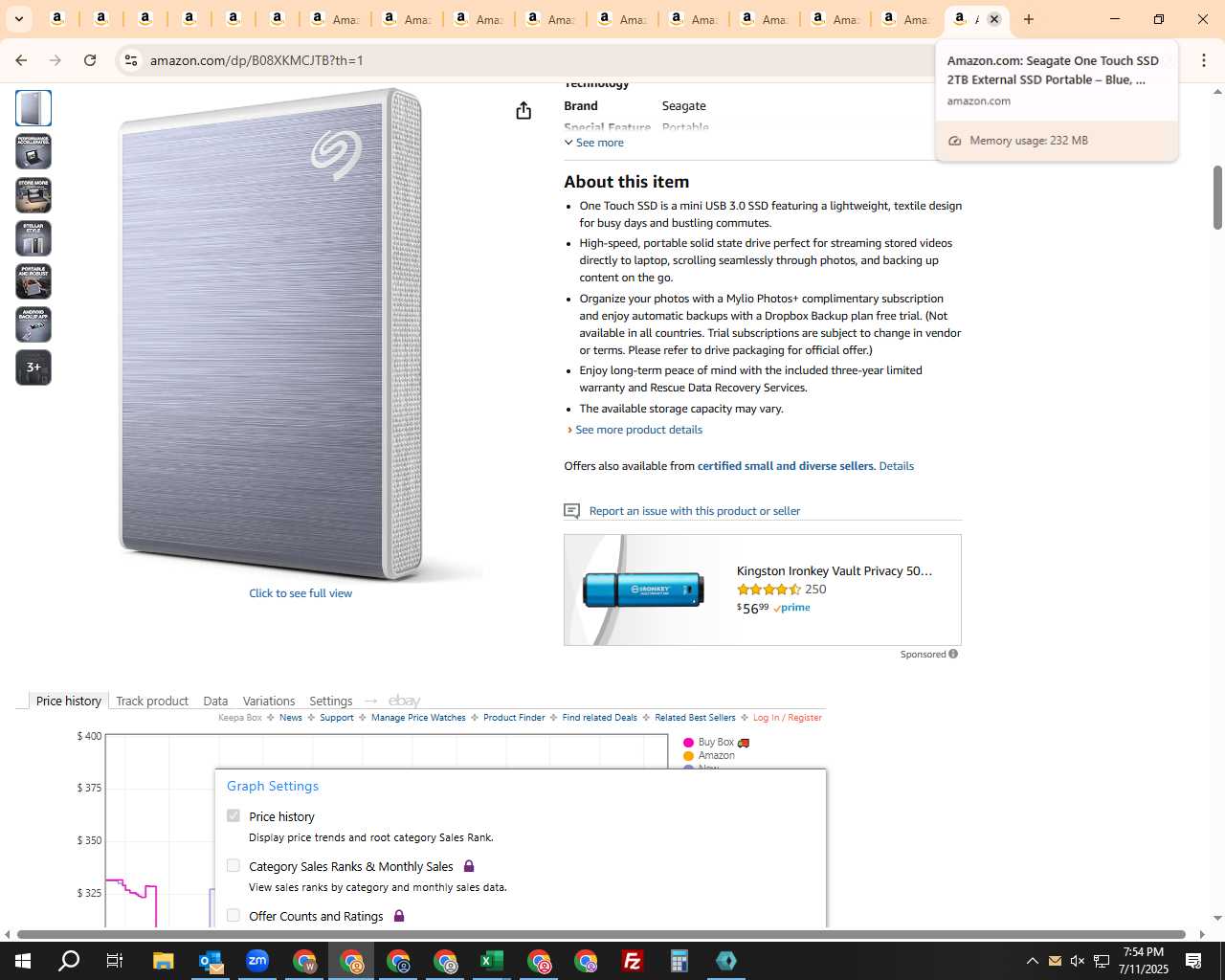Open the Variations tab in Keepa
This screenshot has width=1225, height=980.
click(269, 701)
